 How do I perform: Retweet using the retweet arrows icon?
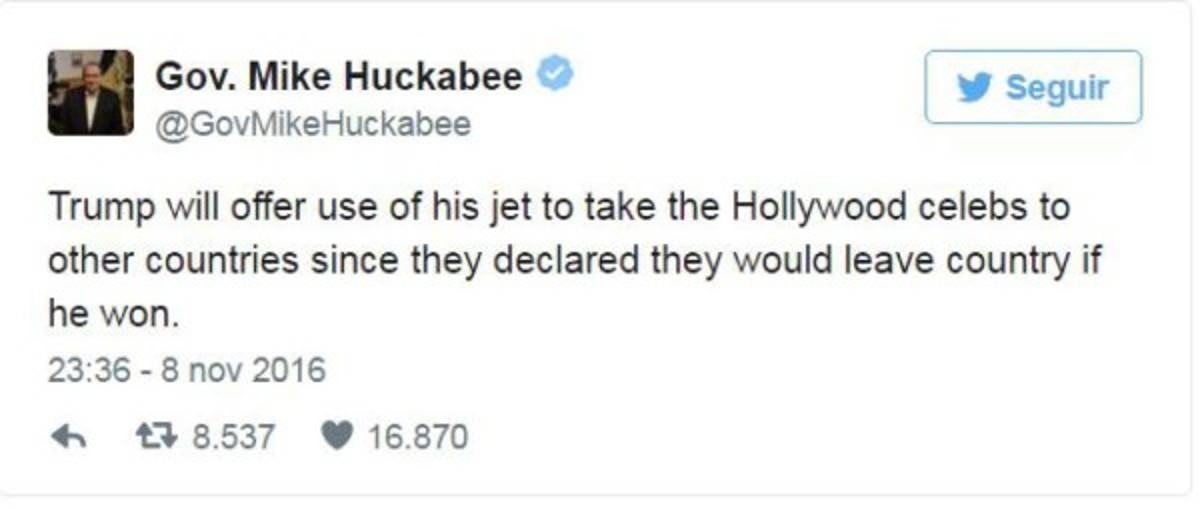pyautogui.click(x=154, y=437)
